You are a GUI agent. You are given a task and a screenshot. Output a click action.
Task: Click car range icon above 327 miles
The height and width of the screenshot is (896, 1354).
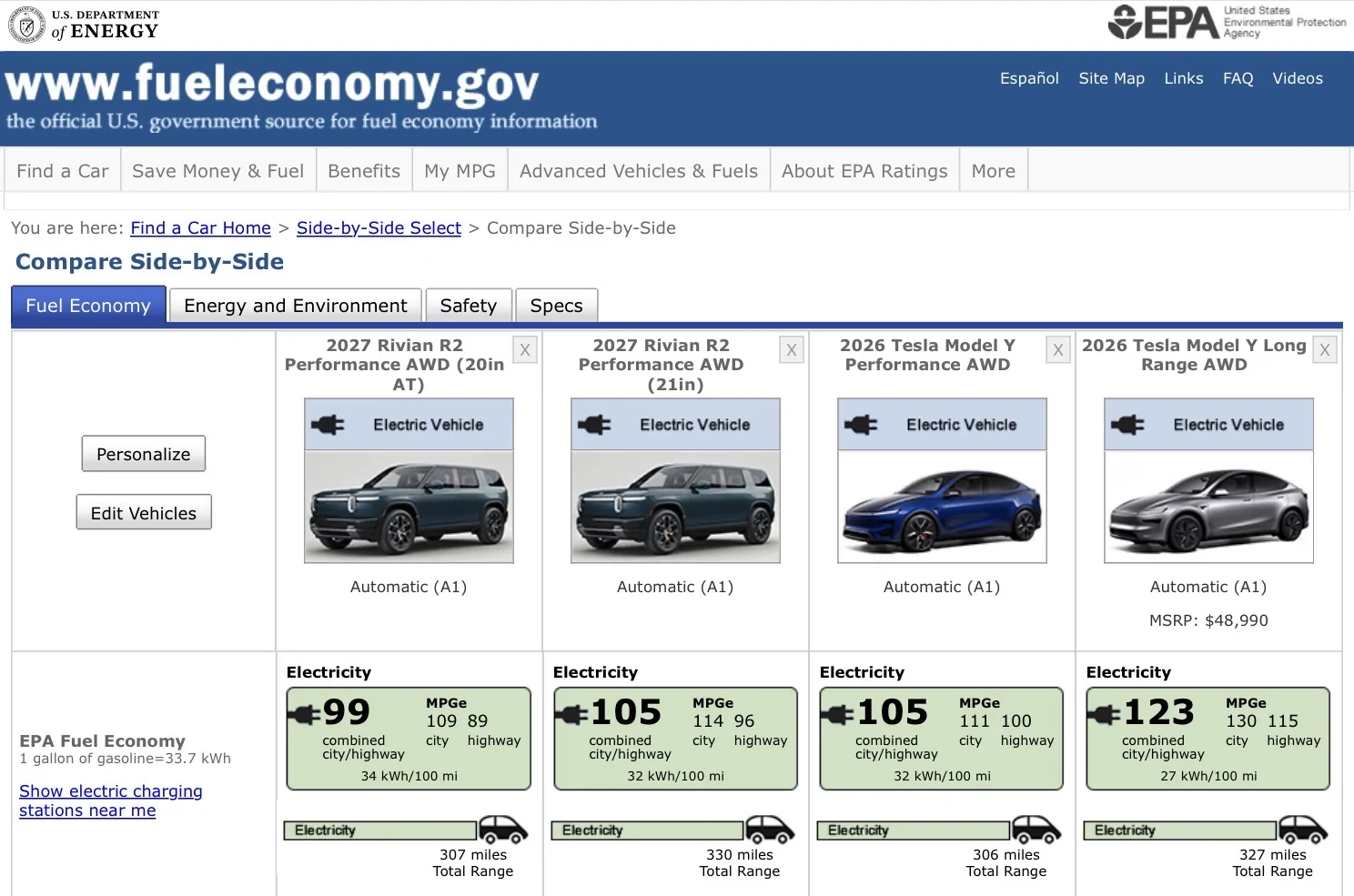pyautogui.click(x=1303, y=830)
